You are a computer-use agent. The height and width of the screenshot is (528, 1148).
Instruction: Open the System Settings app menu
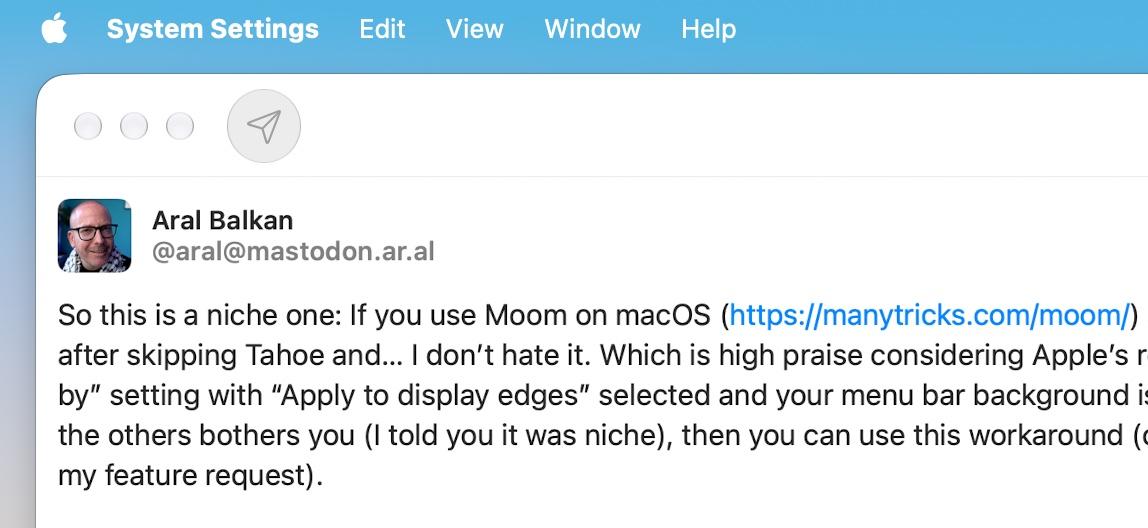(212, 29)
